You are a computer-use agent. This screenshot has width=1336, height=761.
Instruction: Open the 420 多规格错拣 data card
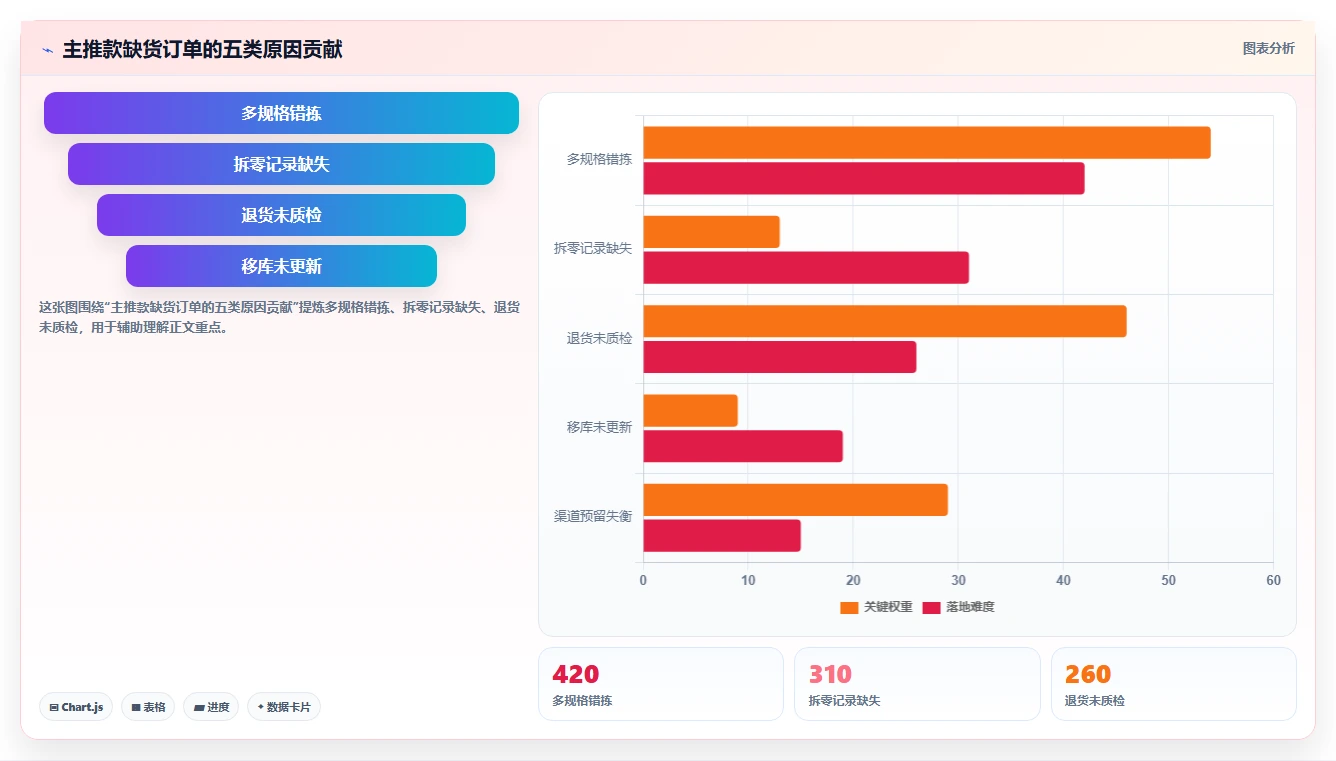click(661, 684)
